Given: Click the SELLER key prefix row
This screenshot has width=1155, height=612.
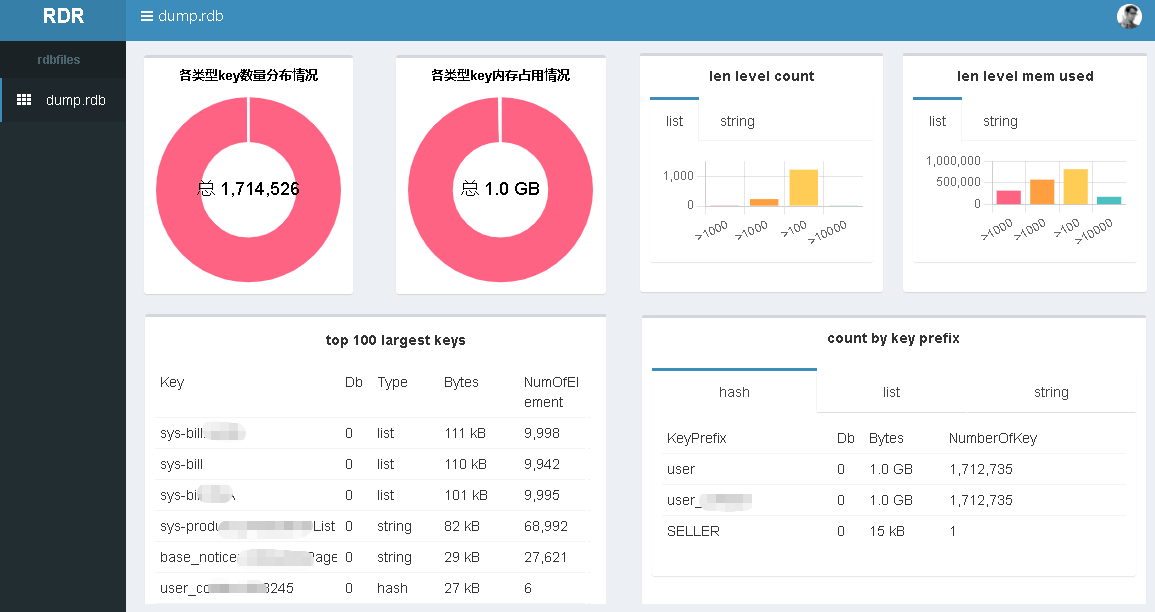Looking at the screenshot, I should (693, 531).
